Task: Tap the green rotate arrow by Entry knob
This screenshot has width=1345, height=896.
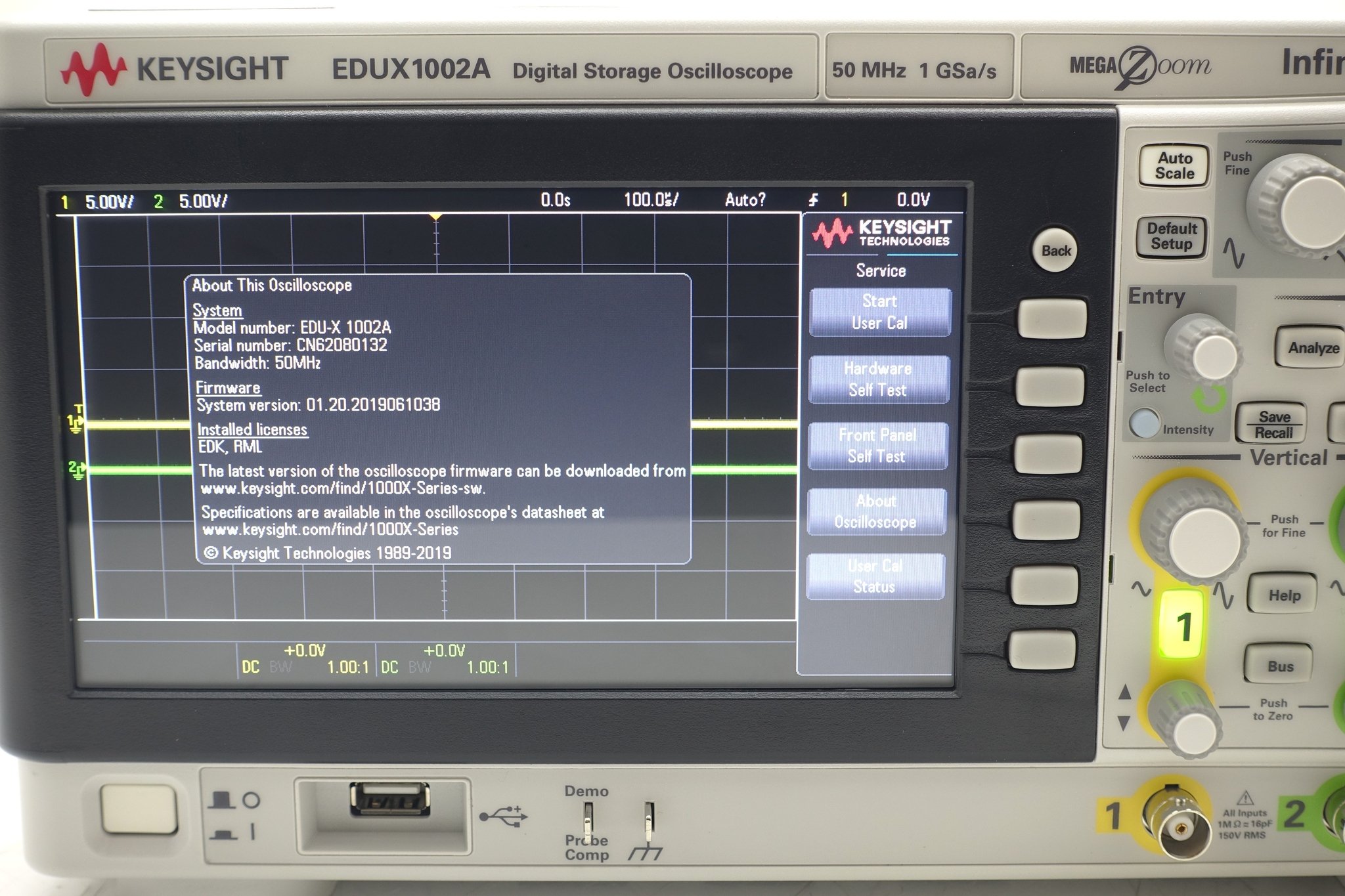Action: point(1210,399)
